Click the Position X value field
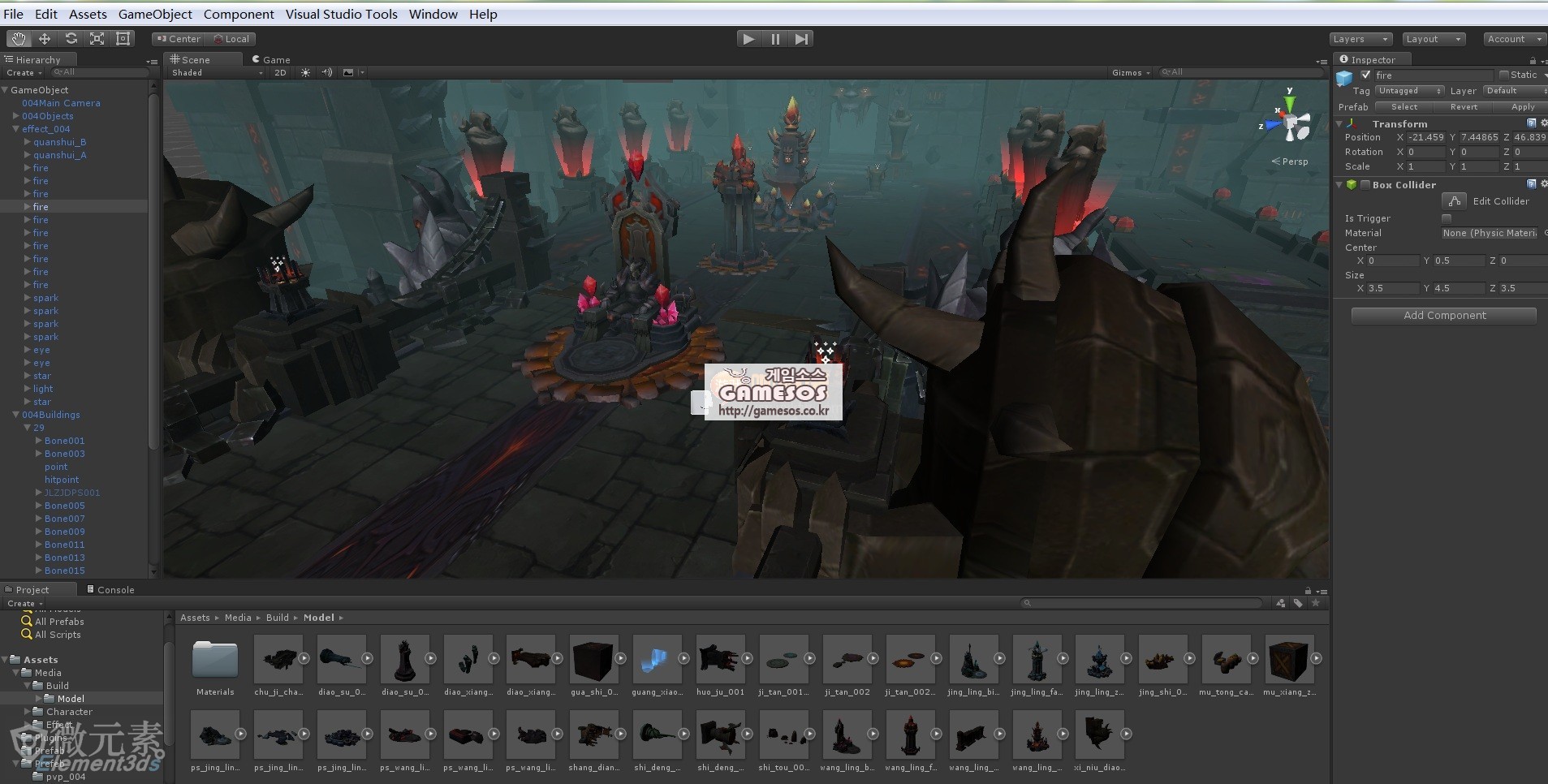This screenshot has width=1548, height=784. tap(1425, 137)
